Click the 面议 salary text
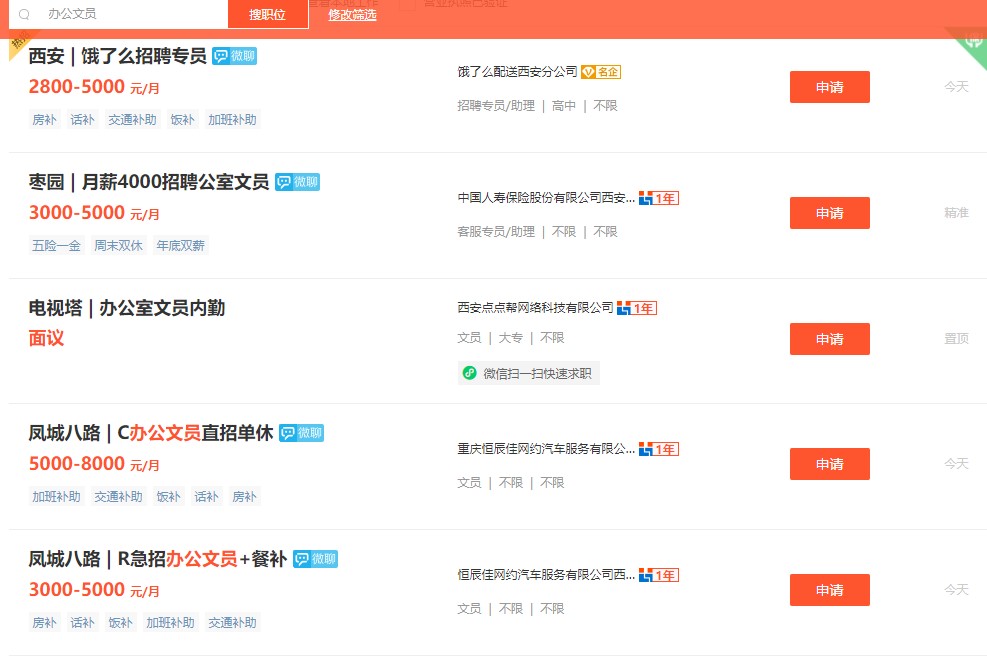 pyautogui.click(x=44, y=339)
